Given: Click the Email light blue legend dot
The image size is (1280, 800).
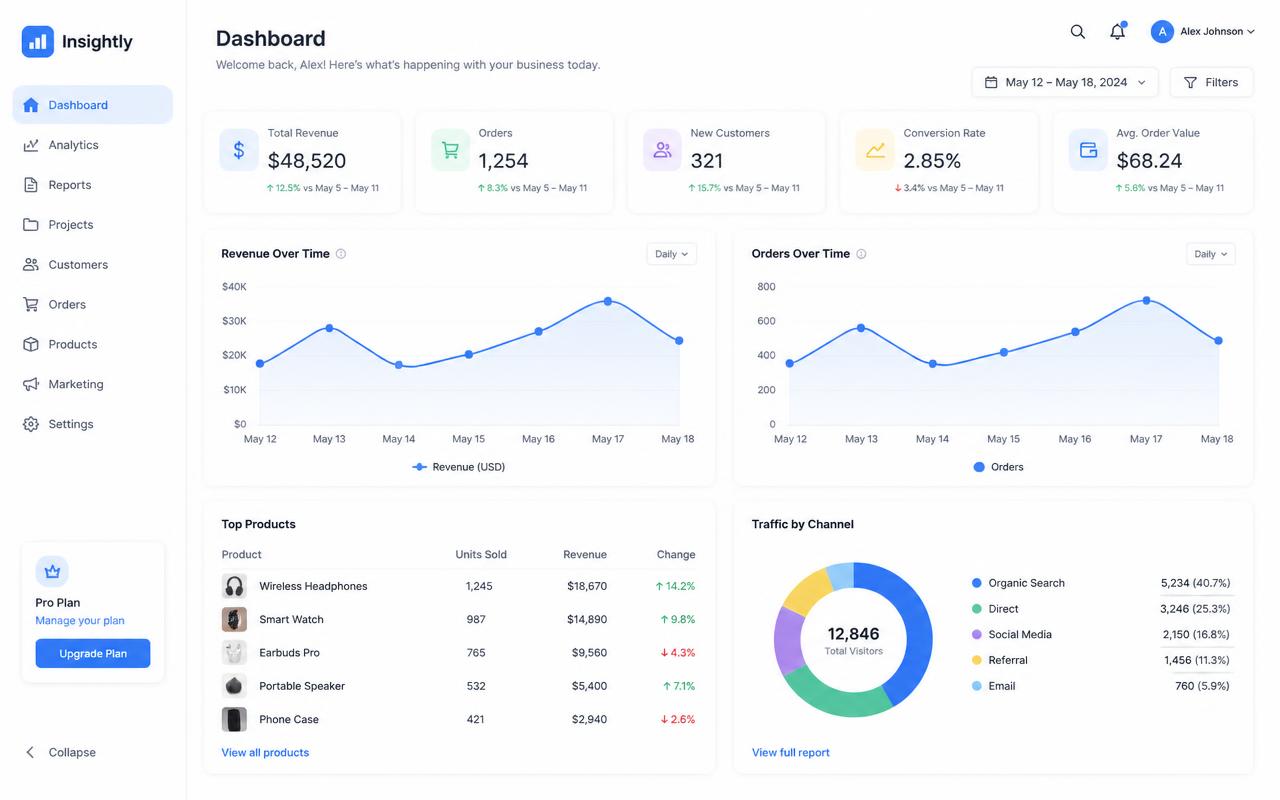Looking at the screenshot, I should (977, 686).
